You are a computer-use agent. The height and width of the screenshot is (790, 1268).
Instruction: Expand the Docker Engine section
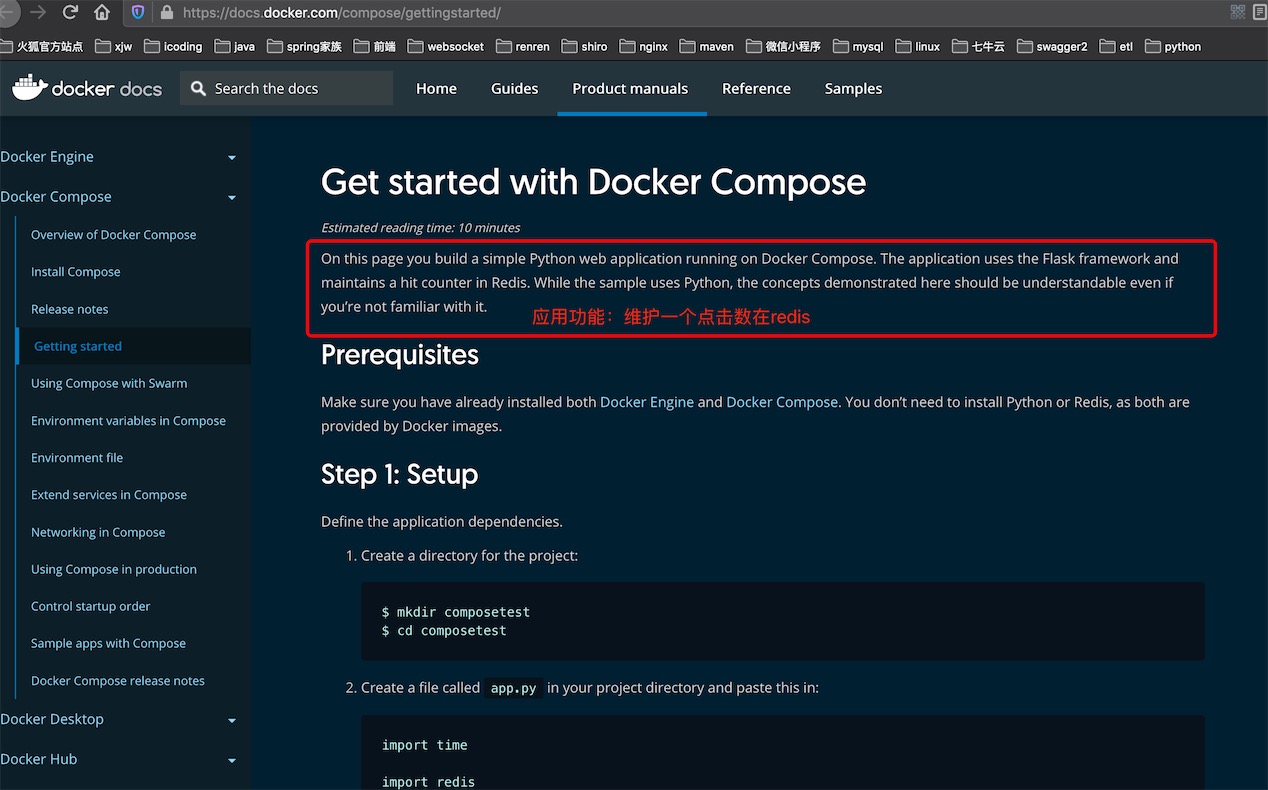[232, 158]
